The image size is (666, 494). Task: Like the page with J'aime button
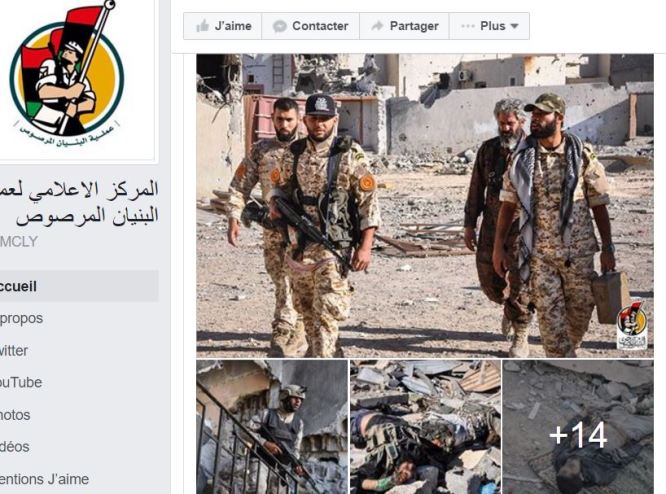pyautogui.click(x=223, y=26)
